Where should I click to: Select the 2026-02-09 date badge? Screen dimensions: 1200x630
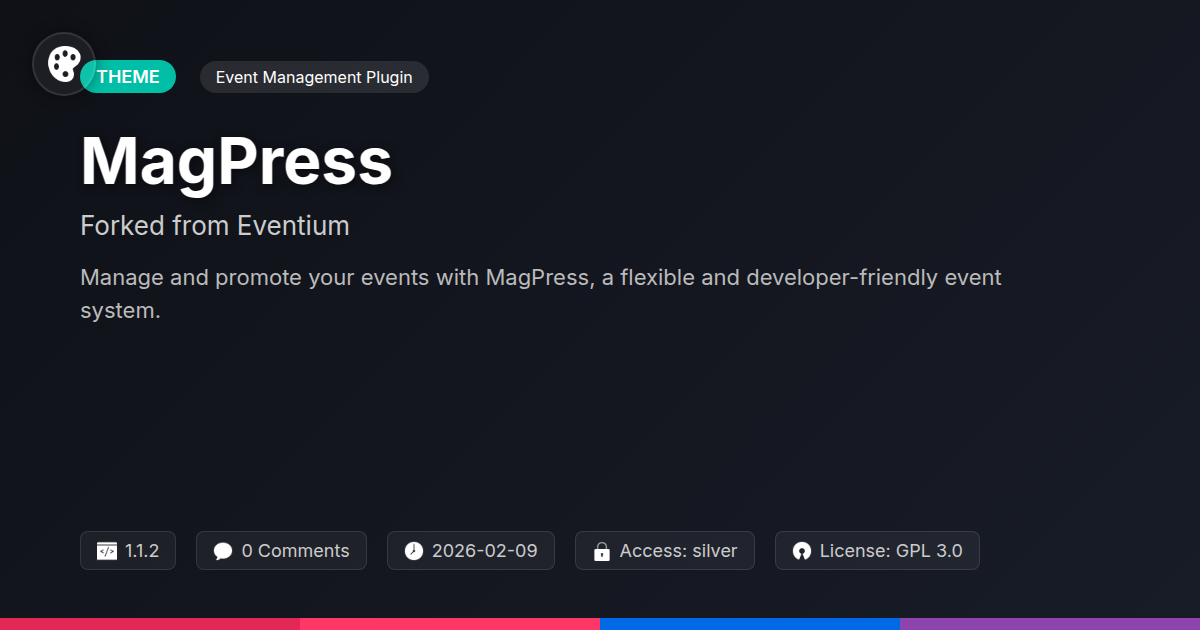click(471, 551)
